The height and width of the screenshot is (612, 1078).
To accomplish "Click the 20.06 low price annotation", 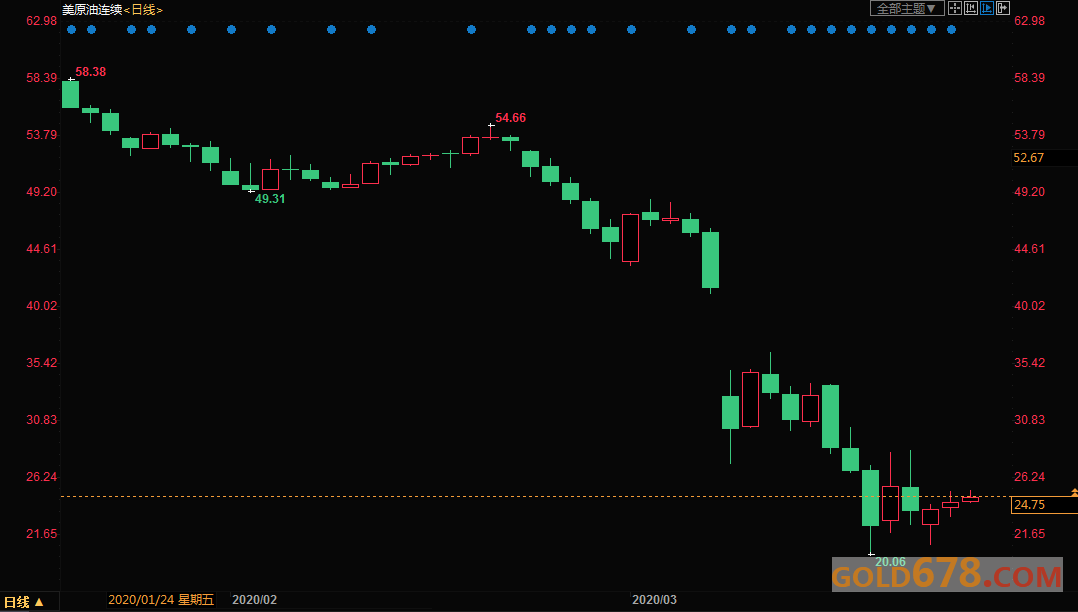I will coord(890,562).
